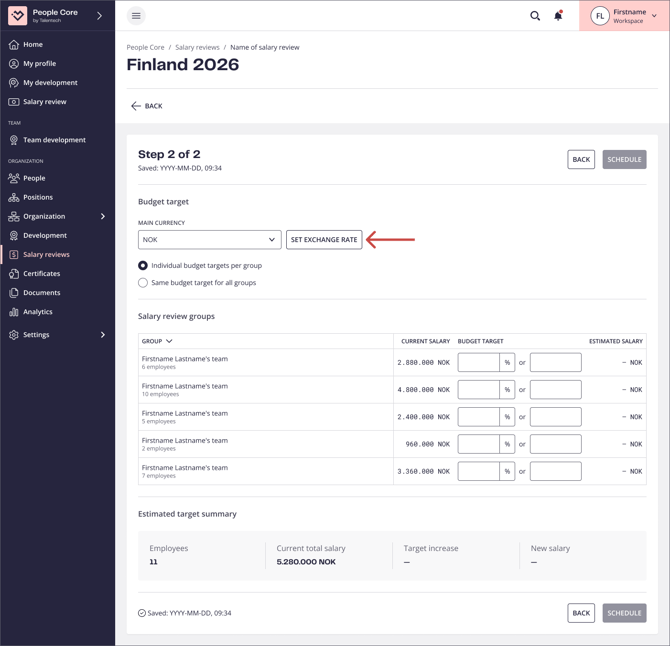Toggle the hamburger menu button
Image resolution: width=670 pixels, height=646 pixels.
pyautogui.click(x=136, y=16)
